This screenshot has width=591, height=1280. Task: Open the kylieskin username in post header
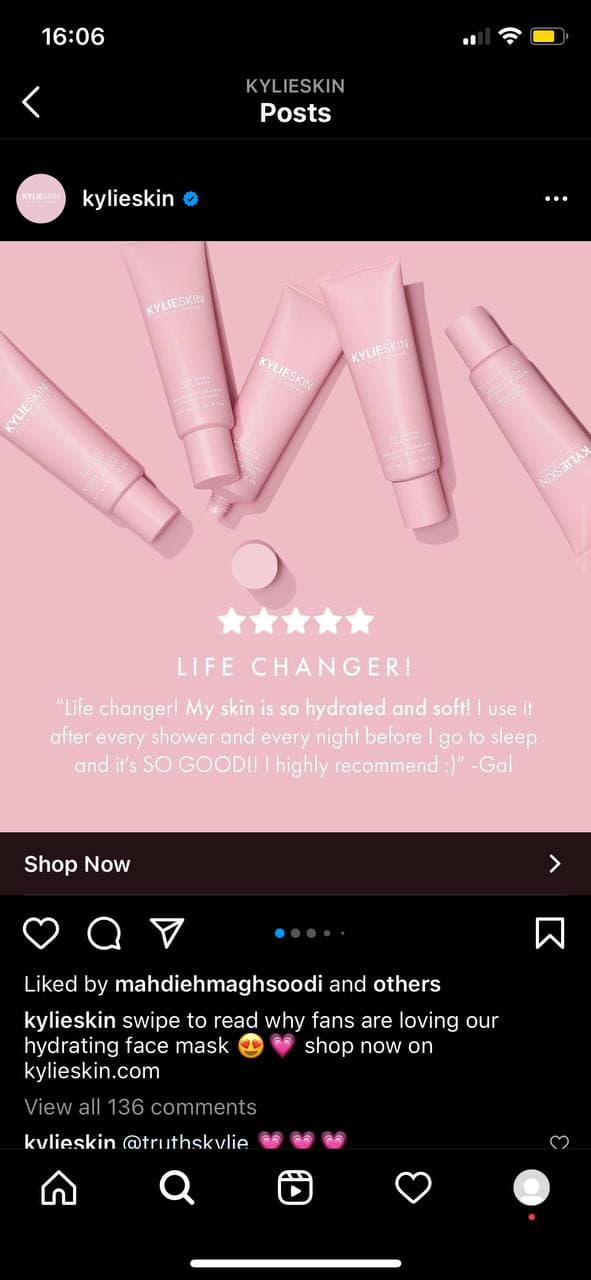[x=128, y=199]
